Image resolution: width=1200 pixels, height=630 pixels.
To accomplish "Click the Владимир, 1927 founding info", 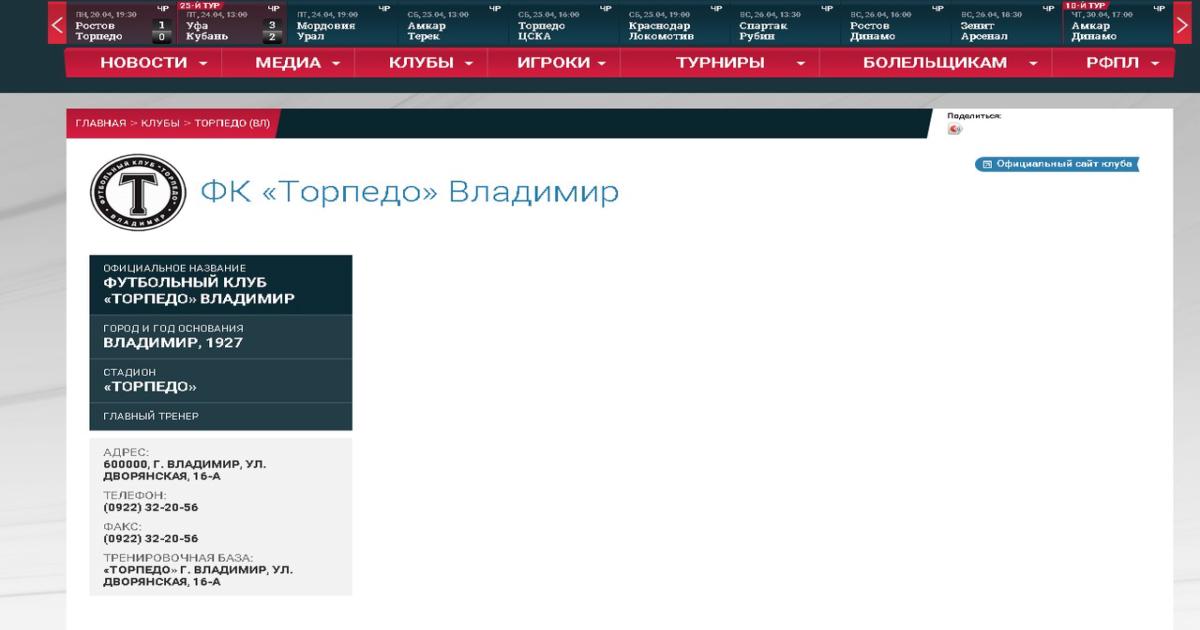I will [173, 343].
